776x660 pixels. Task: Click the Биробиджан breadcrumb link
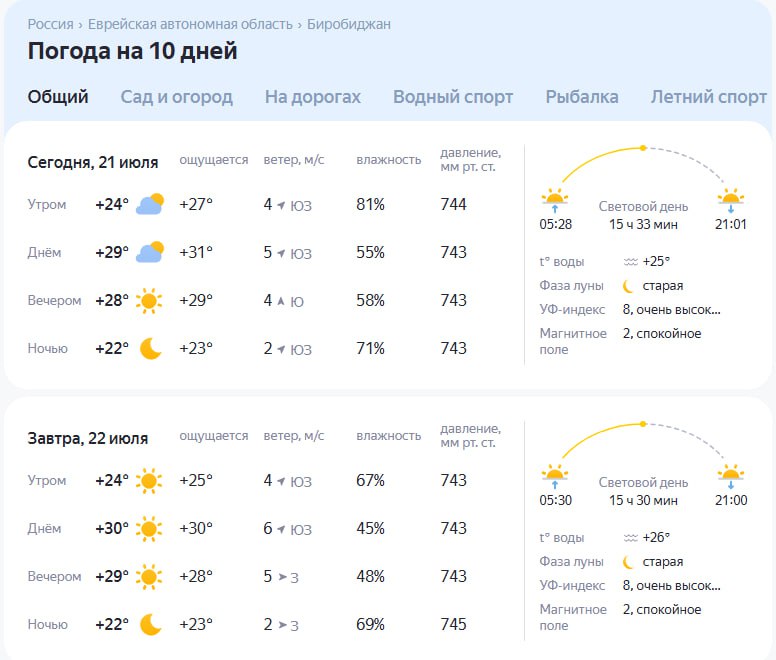[x=349, y=24]
